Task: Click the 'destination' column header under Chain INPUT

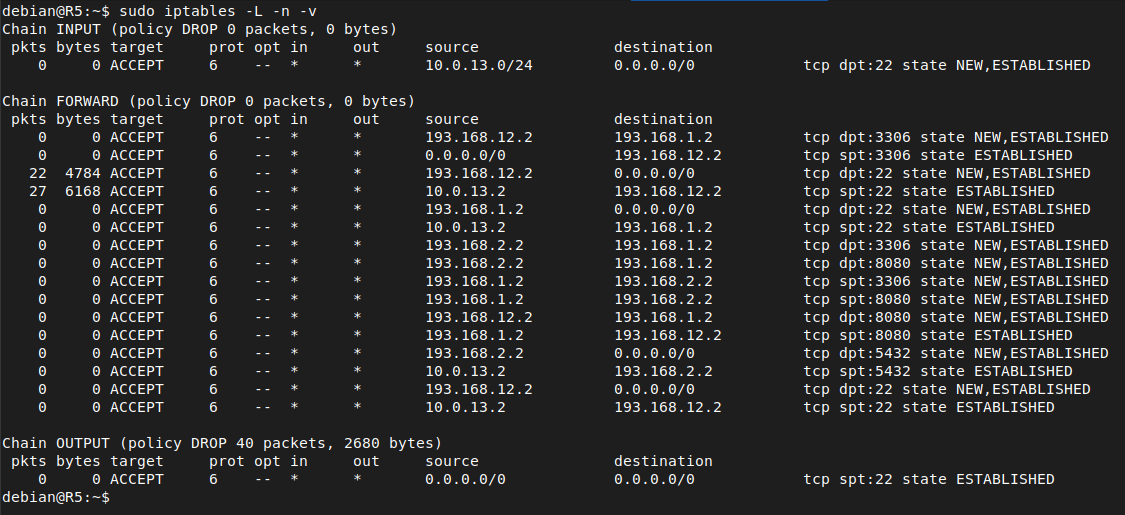Action: pyautogui.click(x=664, y=47)
